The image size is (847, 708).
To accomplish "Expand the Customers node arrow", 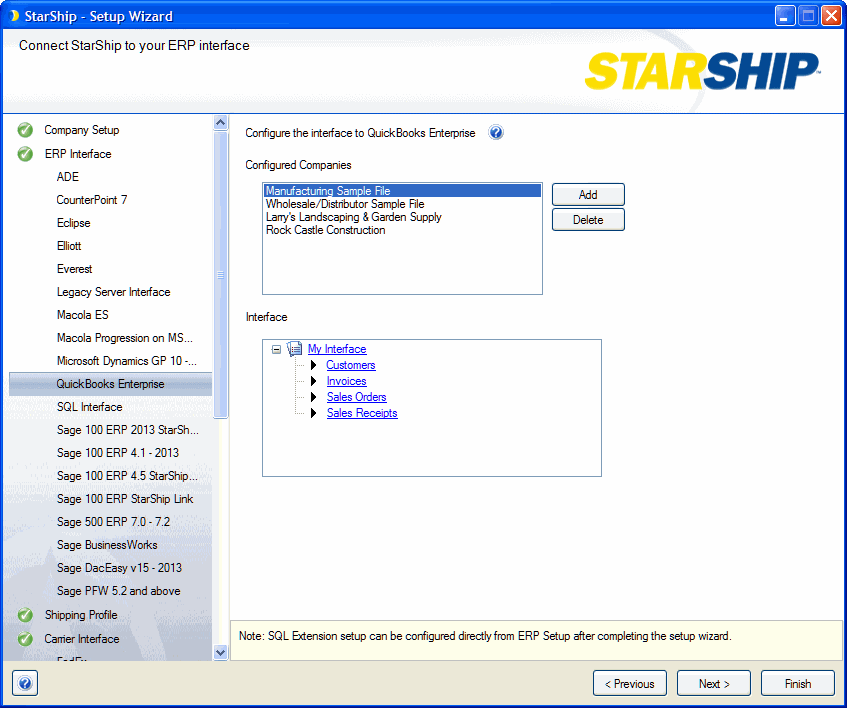I will [x=313, y=365].
